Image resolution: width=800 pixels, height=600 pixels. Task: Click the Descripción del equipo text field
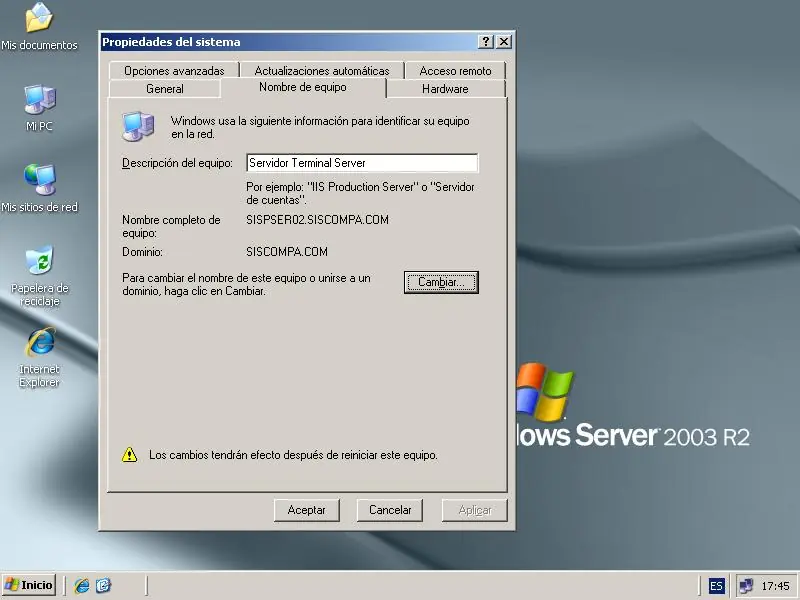tap(362, 163)
